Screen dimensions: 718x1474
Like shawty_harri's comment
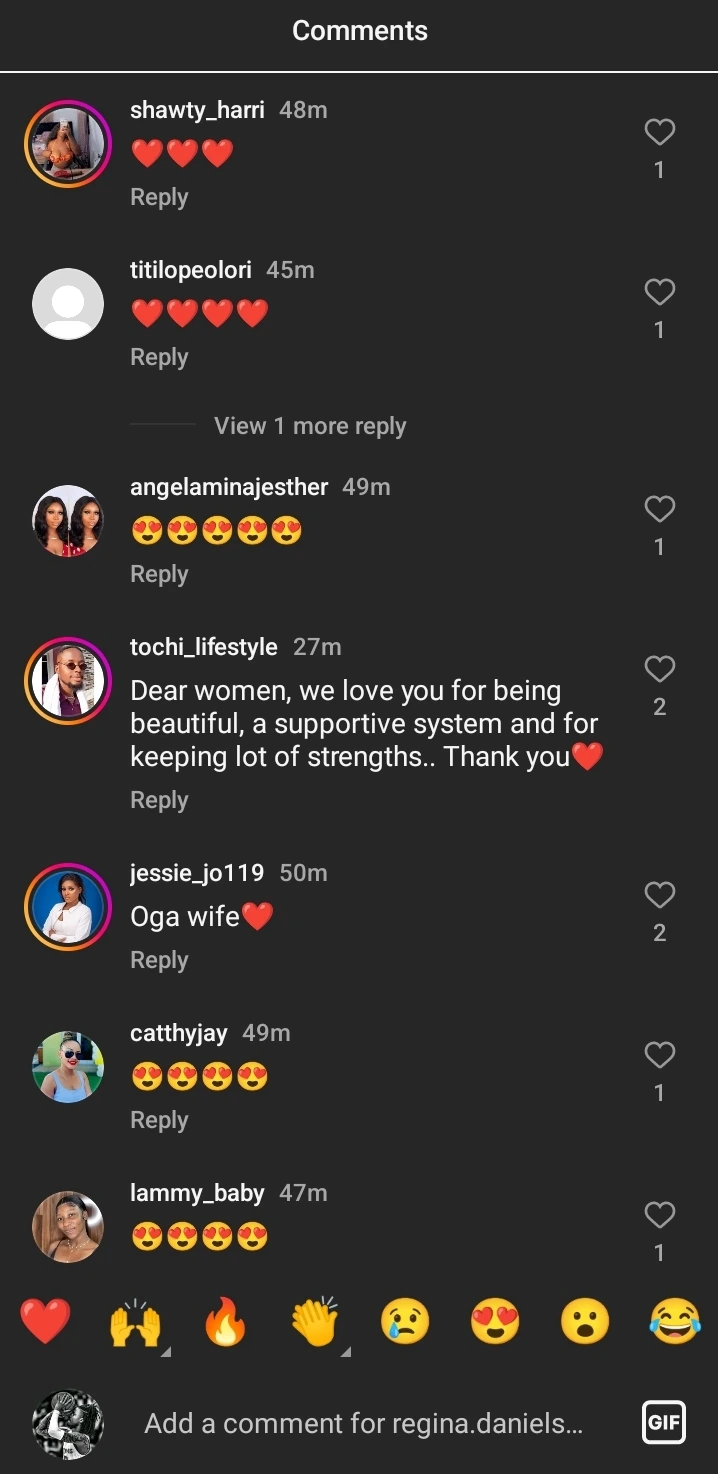[x=659, y=132]
